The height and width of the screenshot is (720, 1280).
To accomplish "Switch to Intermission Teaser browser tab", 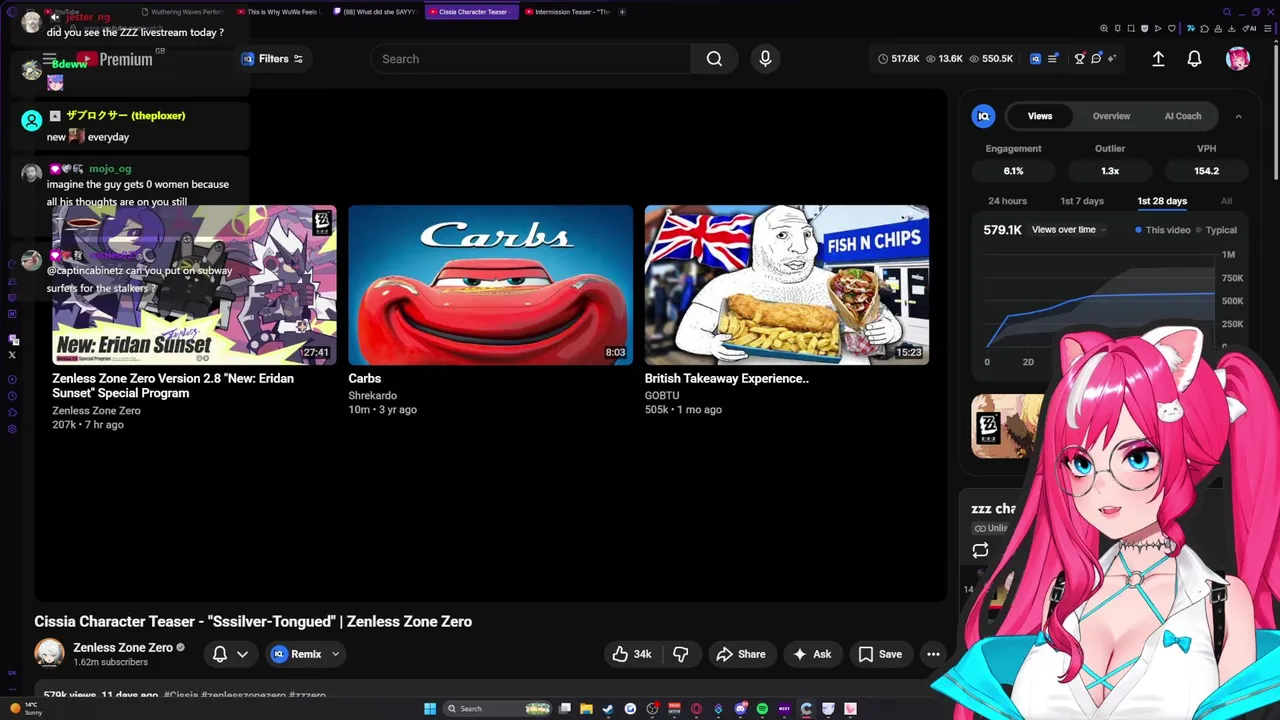I will [567, 12].
